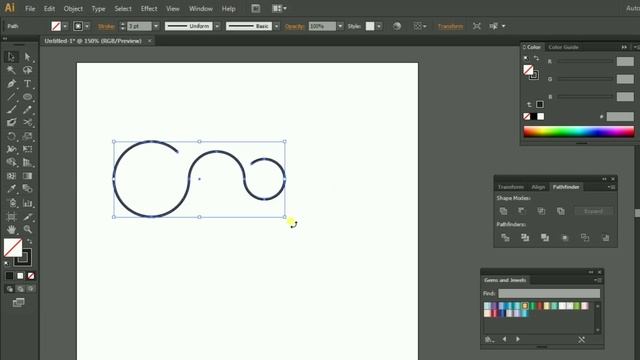Select the Direct Selection tool
The image size is (640, 360).
[27, 57]
